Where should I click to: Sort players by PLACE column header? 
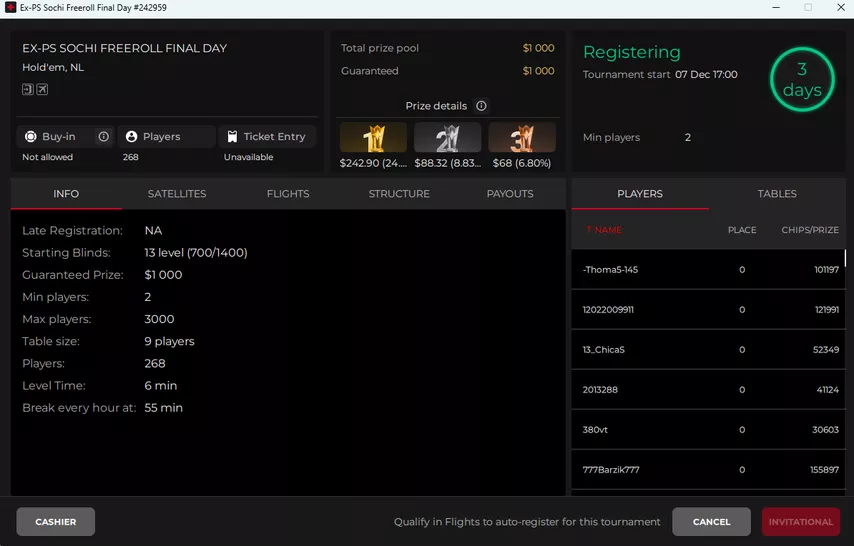point(741,230)
